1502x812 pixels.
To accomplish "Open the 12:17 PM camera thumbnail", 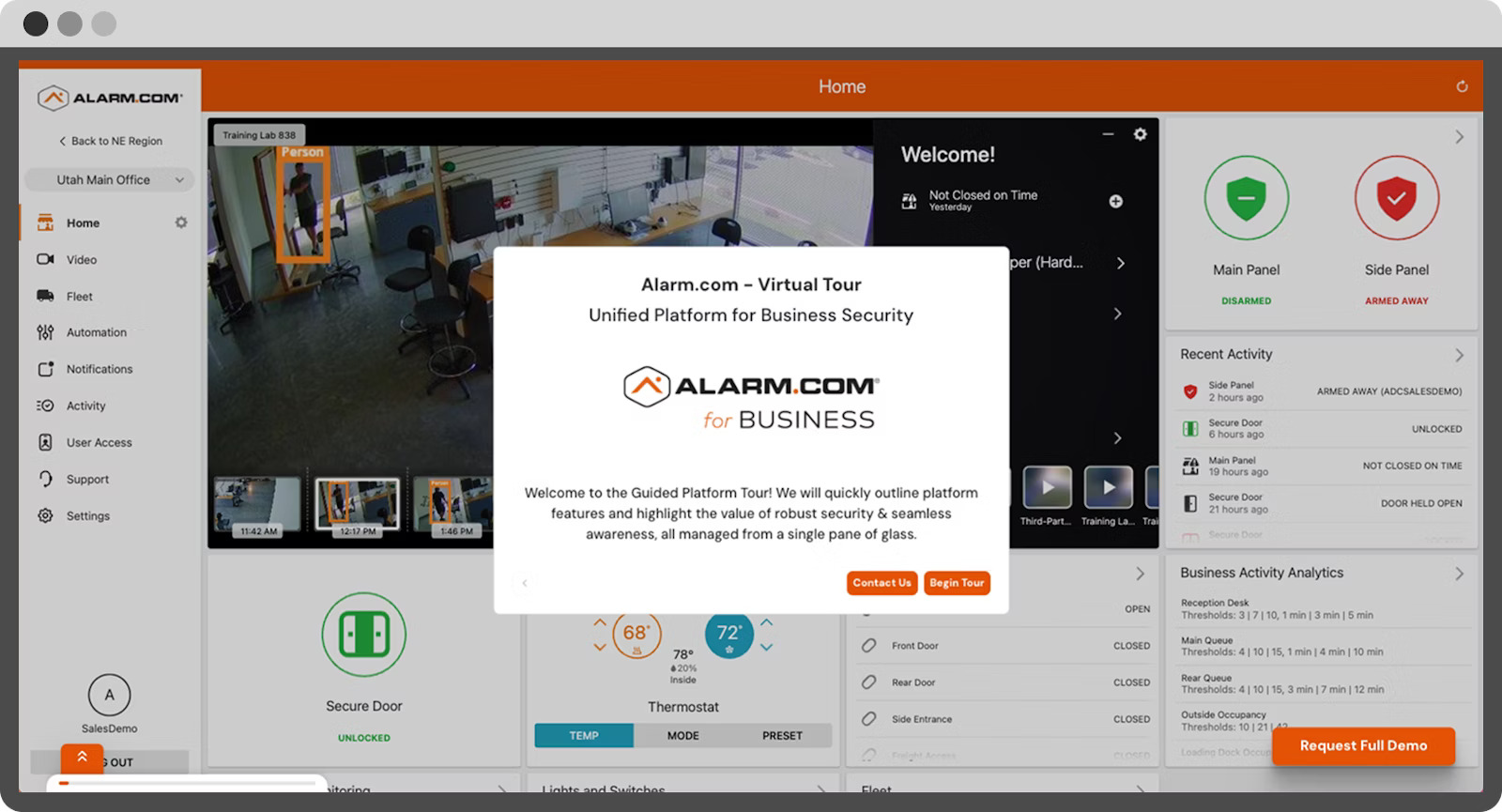I will click(x=357, y=508).
